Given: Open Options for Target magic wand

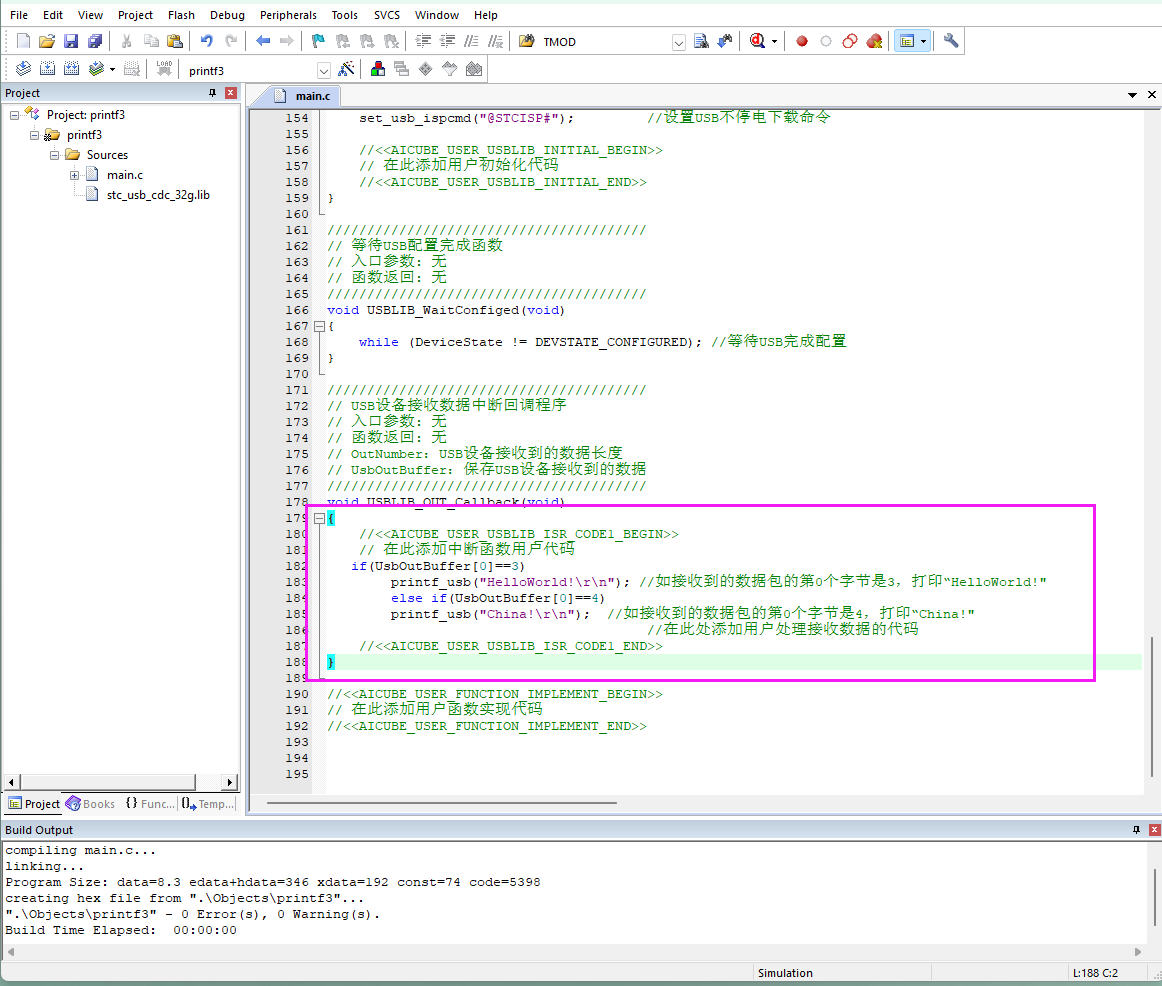Looking at the screenshot, I should (346, 70).
